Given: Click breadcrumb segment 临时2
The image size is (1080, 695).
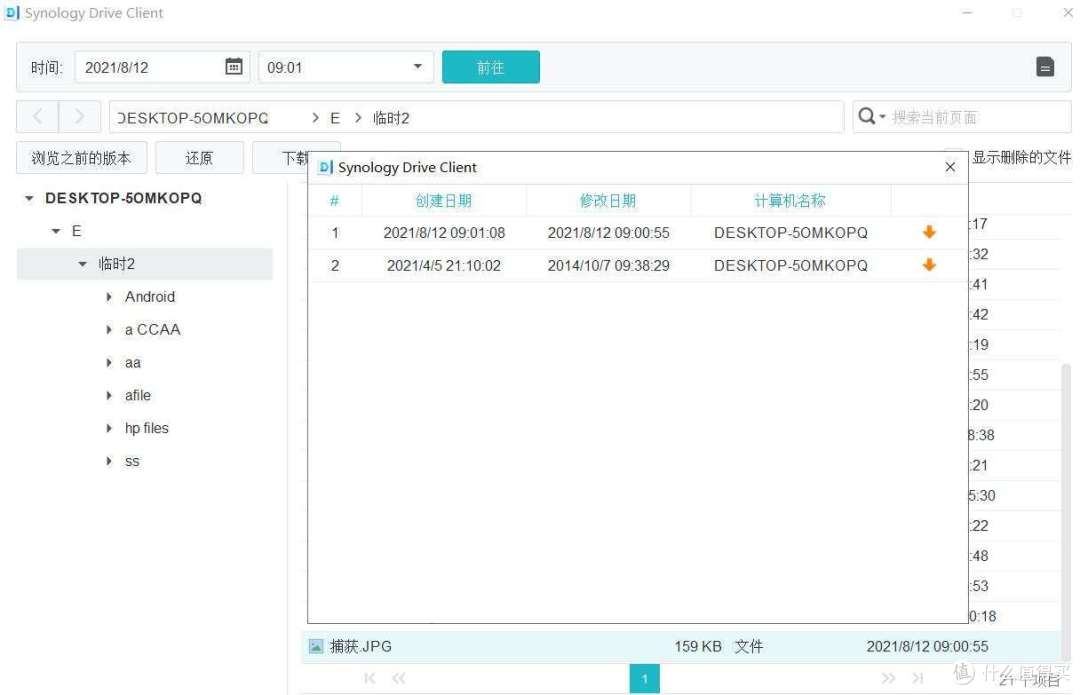Looking at the screenshot, I should tap(391, 118).
